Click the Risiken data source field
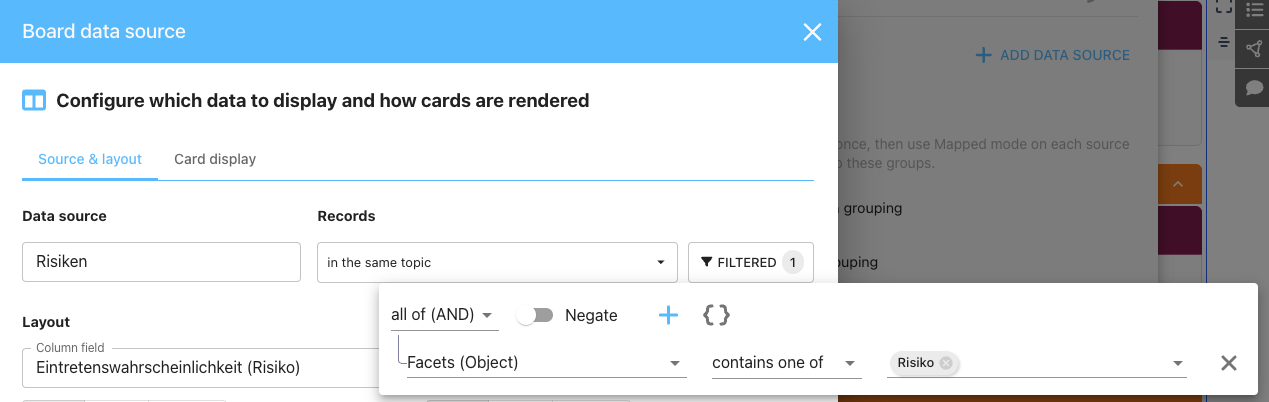 coord(161,262)
